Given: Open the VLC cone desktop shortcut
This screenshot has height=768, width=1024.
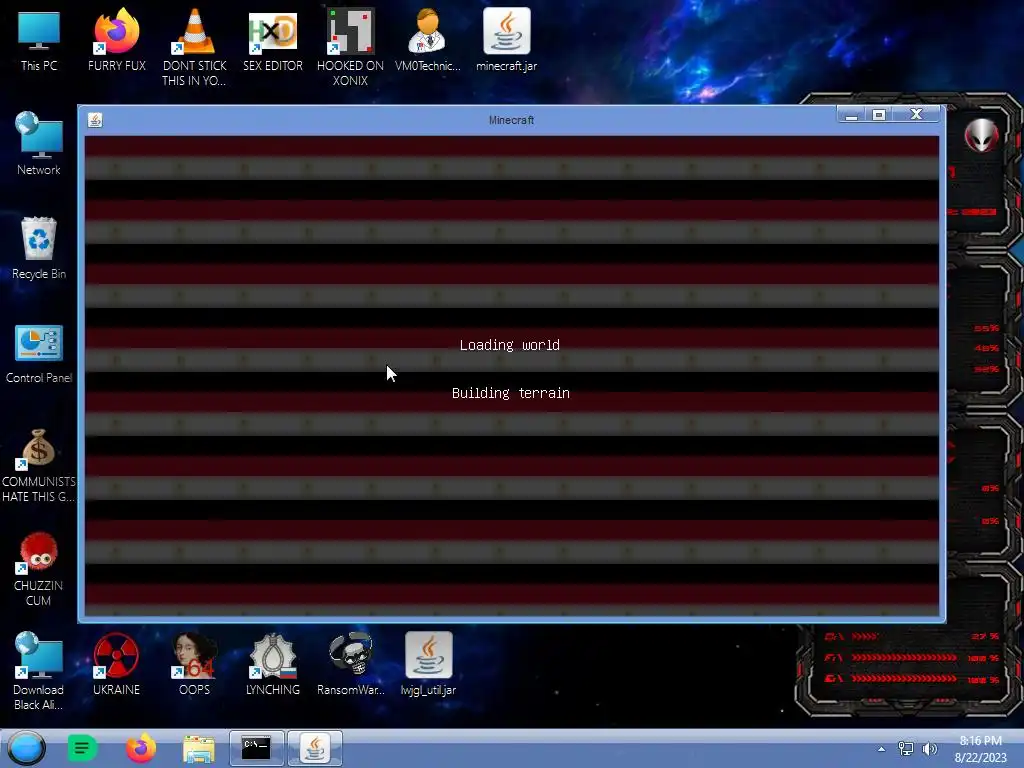Looking at the screenshot, I should [x=195, y=46].
